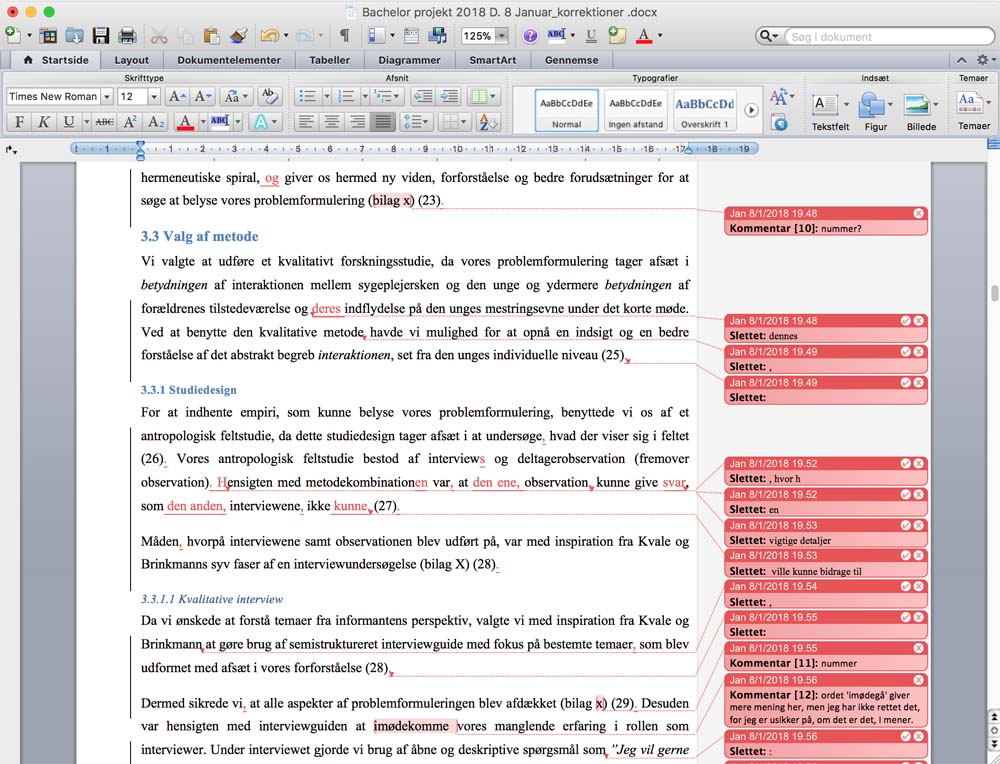Toggle strikethrough formatting
This screenshot has width=1000, height=764.
coord(105,121)
